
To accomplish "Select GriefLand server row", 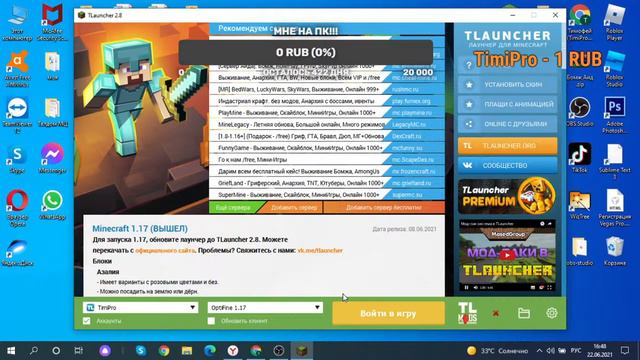I will 327,183.
